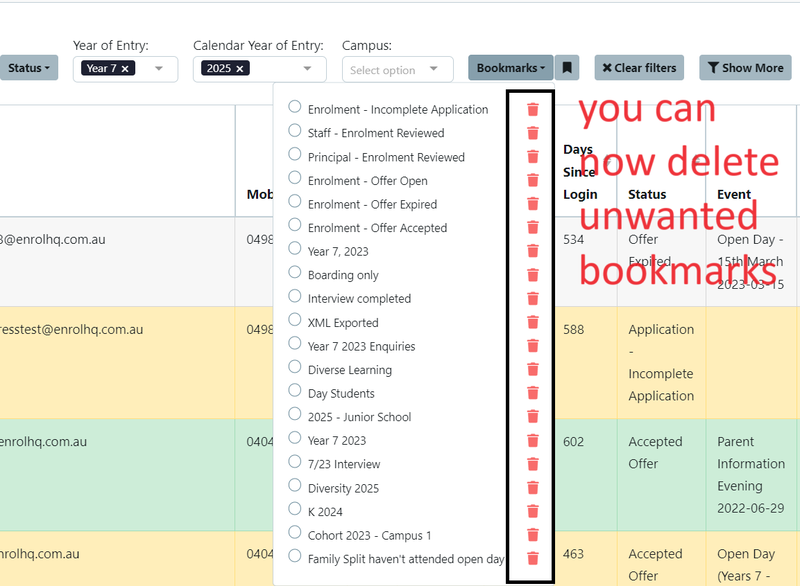Delete the 'K 2024' bookmark
Screen dimensions: 800x586
click(533, 511)
